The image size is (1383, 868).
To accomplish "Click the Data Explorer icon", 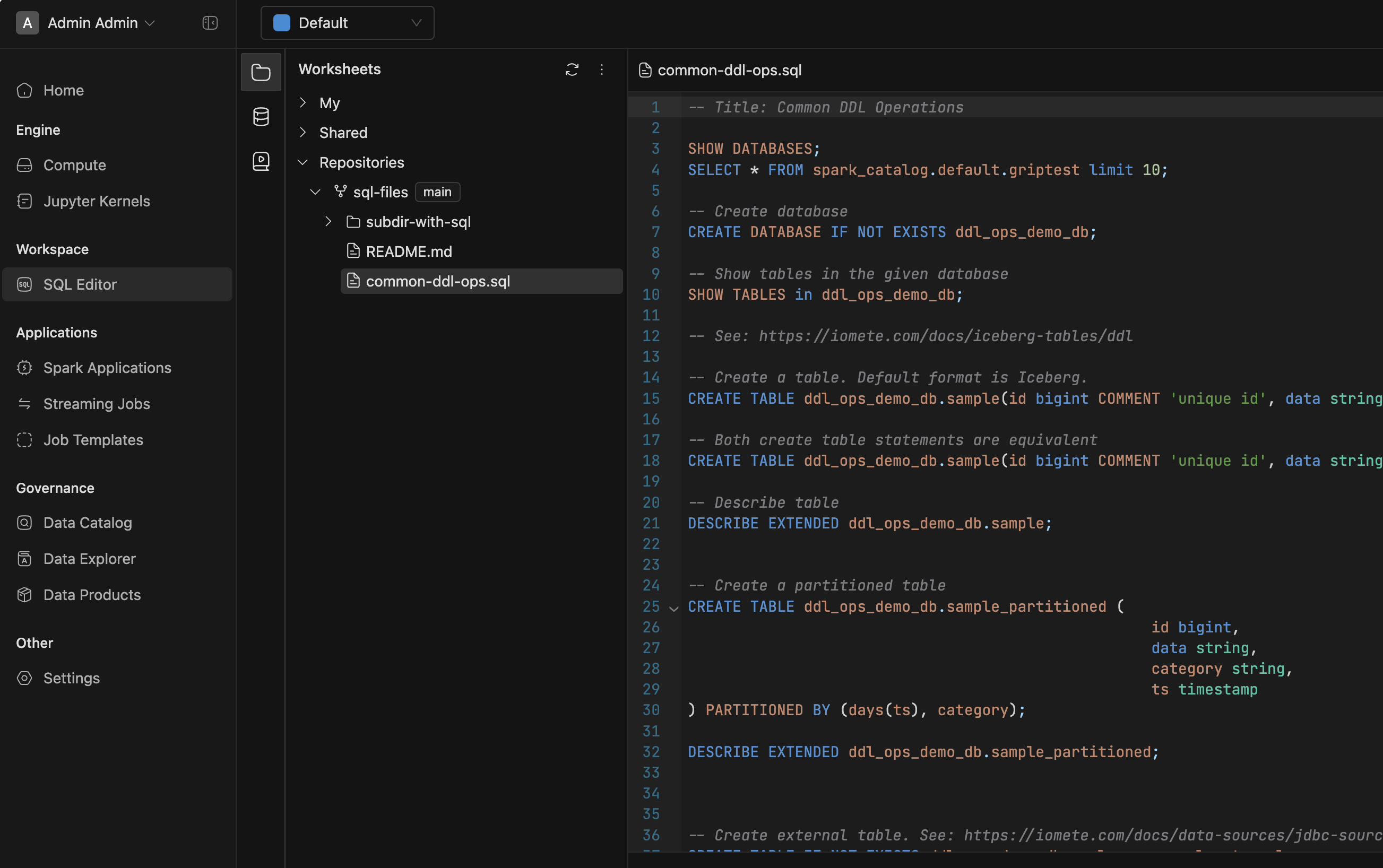I will (24, 558).
